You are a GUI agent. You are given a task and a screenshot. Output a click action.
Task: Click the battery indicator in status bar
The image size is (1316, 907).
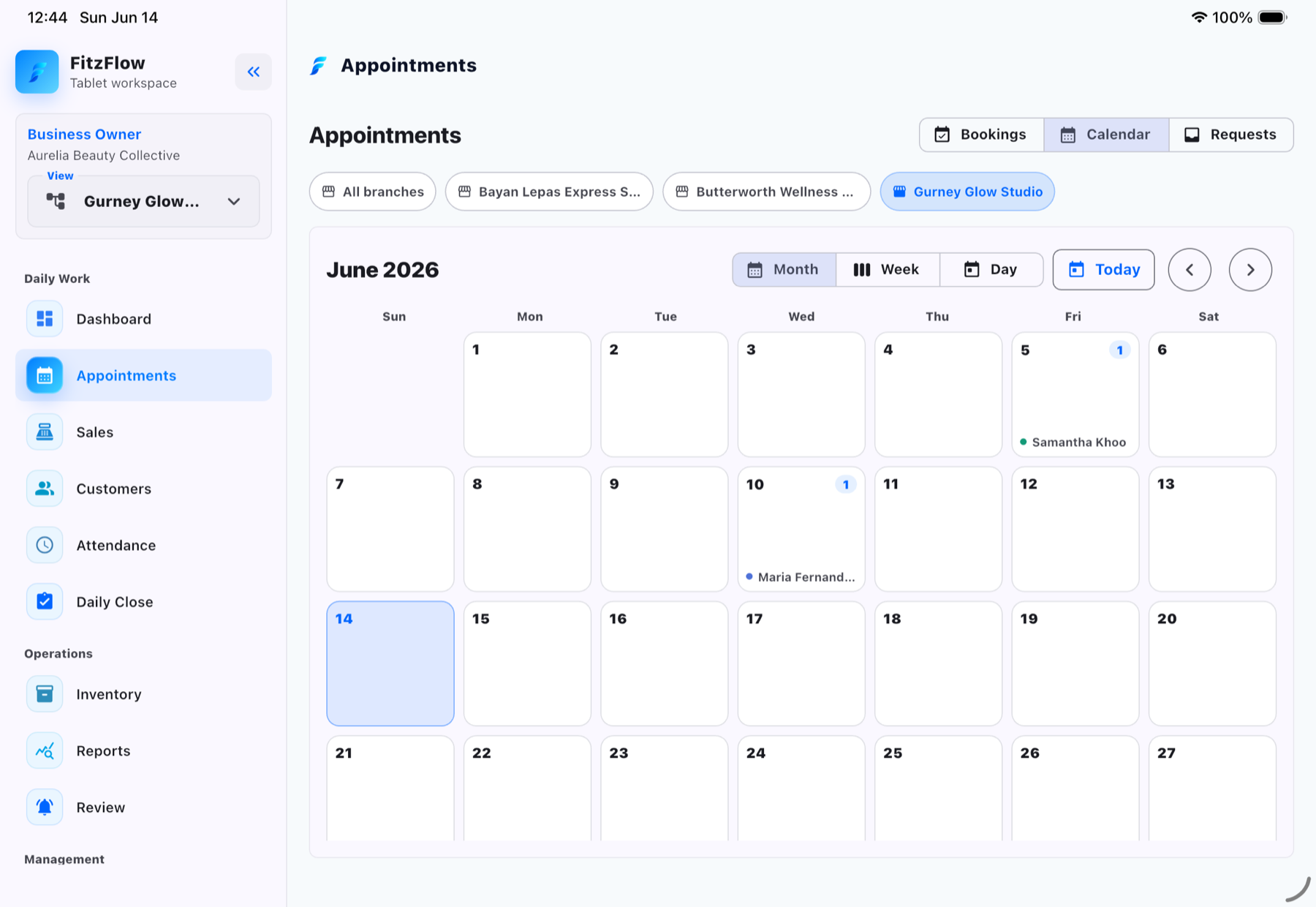1272,18
